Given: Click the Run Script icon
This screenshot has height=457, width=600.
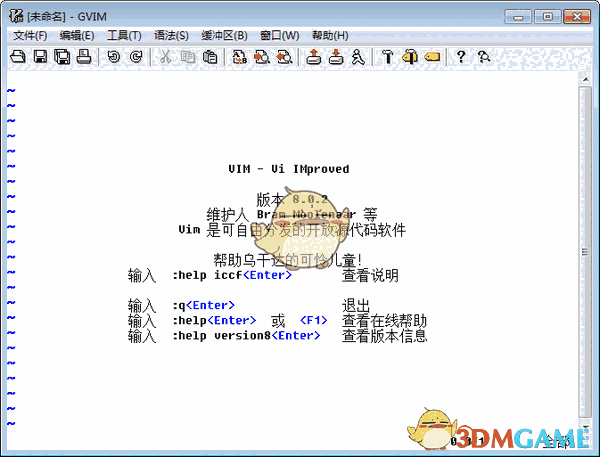Looking at the screenshot, I should coord(358,57).
